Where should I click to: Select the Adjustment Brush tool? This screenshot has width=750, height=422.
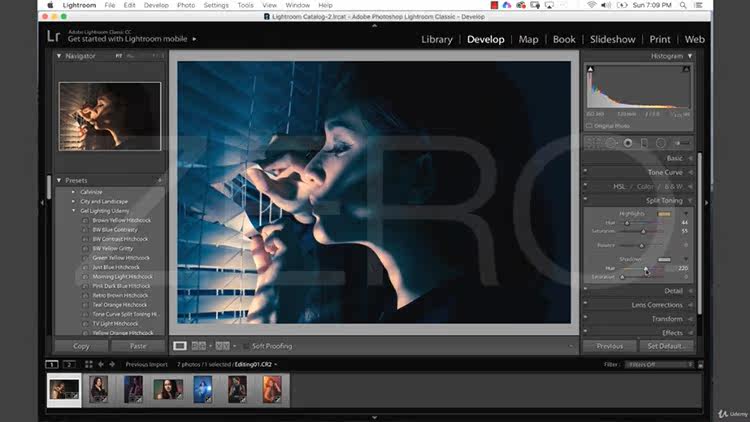[x=682, y=143]
